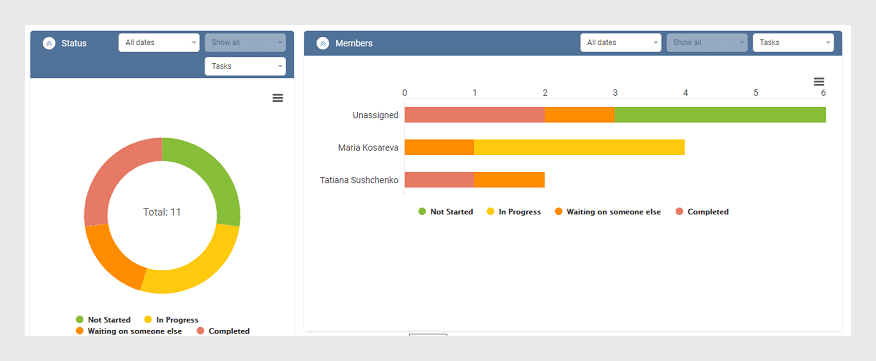Toggle 'Not Started' in the Members legend

point(446,212)
